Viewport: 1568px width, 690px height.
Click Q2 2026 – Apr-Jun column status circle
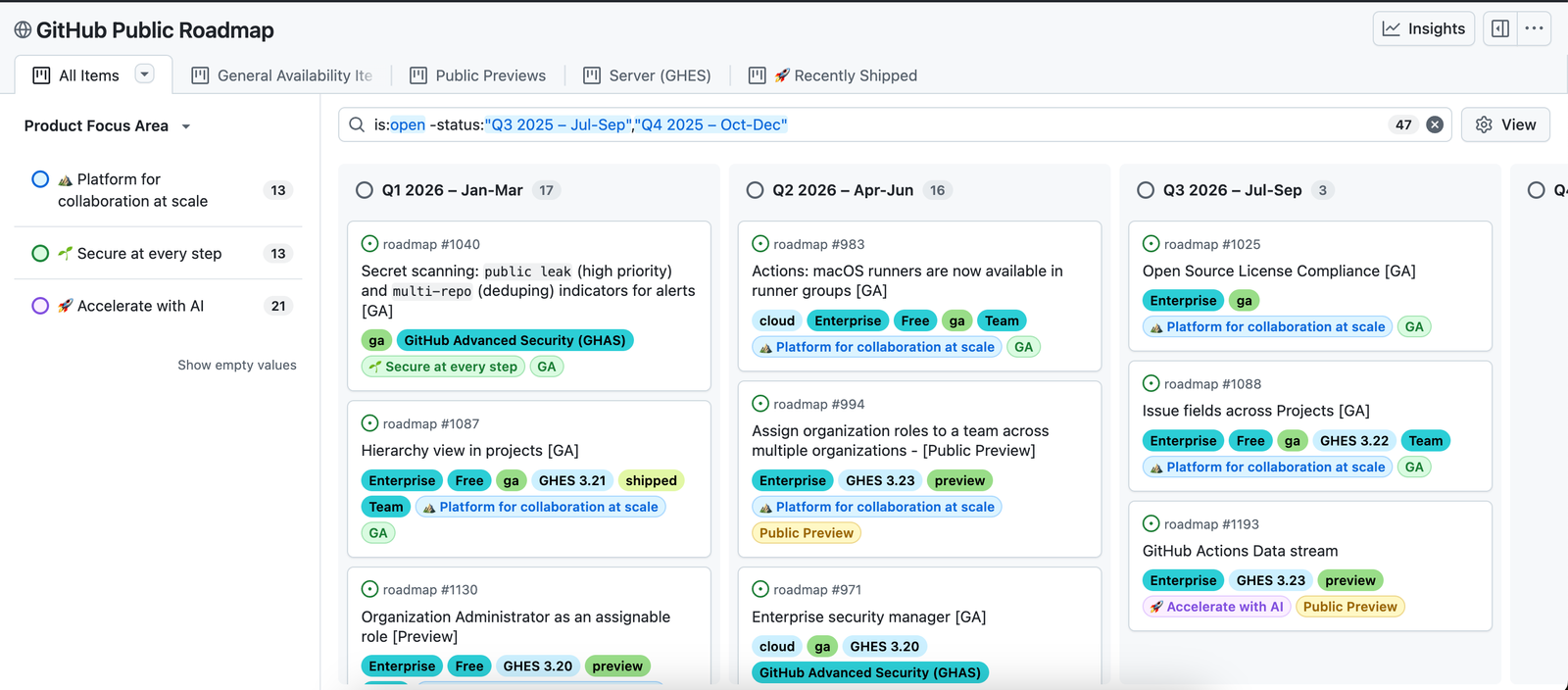(755, 190)
